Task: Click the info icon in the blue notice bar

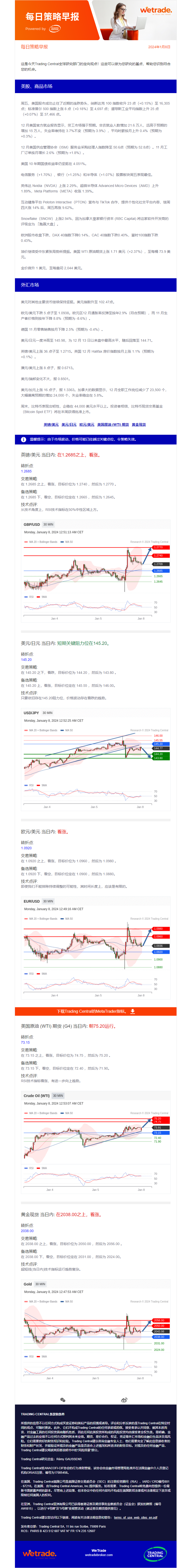Action: click(x=24, y=439)
